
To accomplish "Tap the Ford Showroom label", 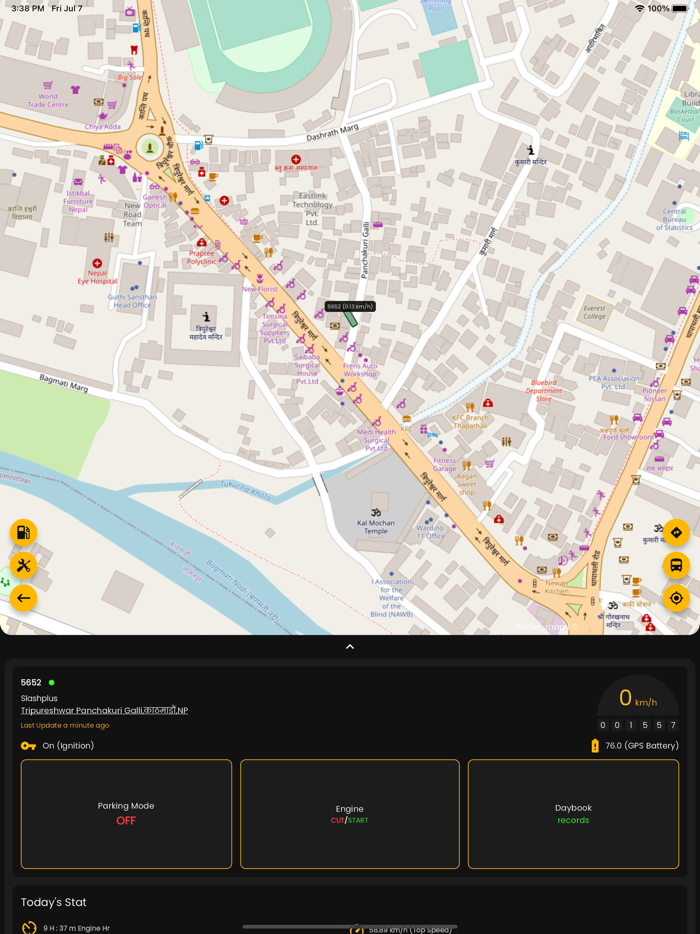I will click(628, 437).
